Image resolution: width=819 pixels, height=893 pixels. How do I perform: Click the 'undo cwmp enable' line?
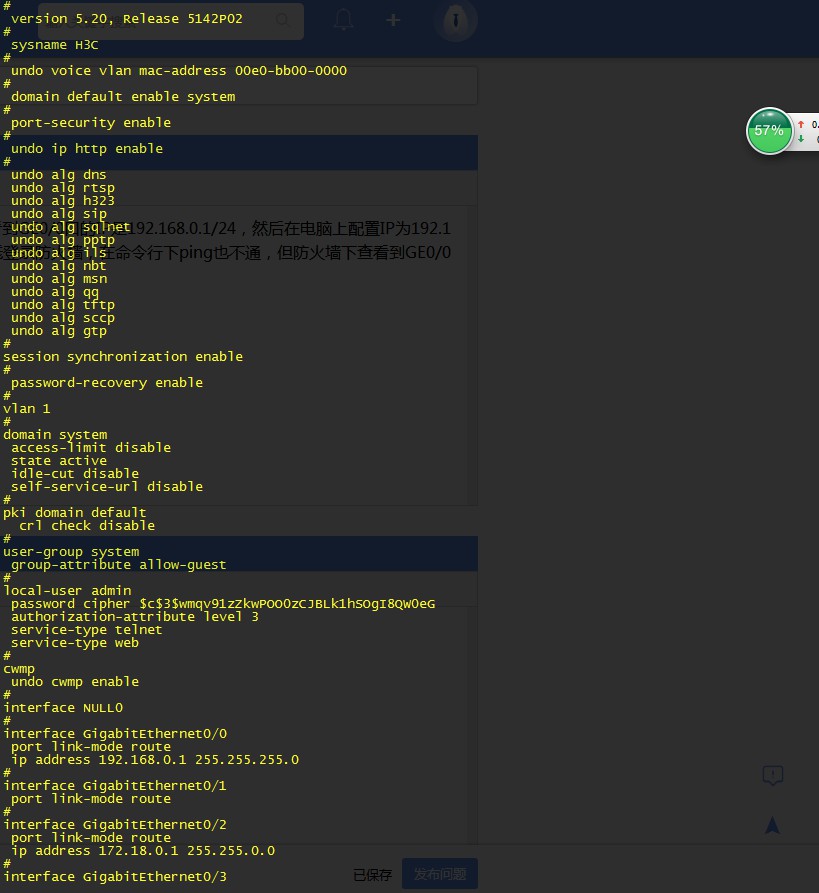[75, 682]
